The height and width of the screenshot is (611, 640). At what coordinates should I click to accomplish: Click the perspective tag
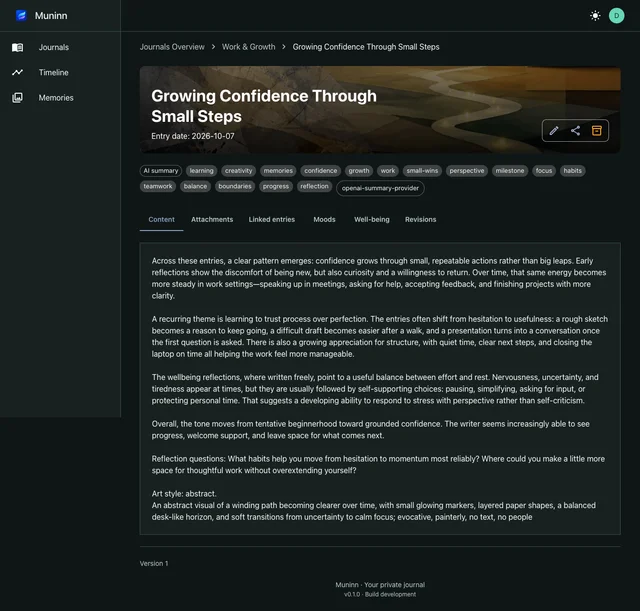pos(467,171)
